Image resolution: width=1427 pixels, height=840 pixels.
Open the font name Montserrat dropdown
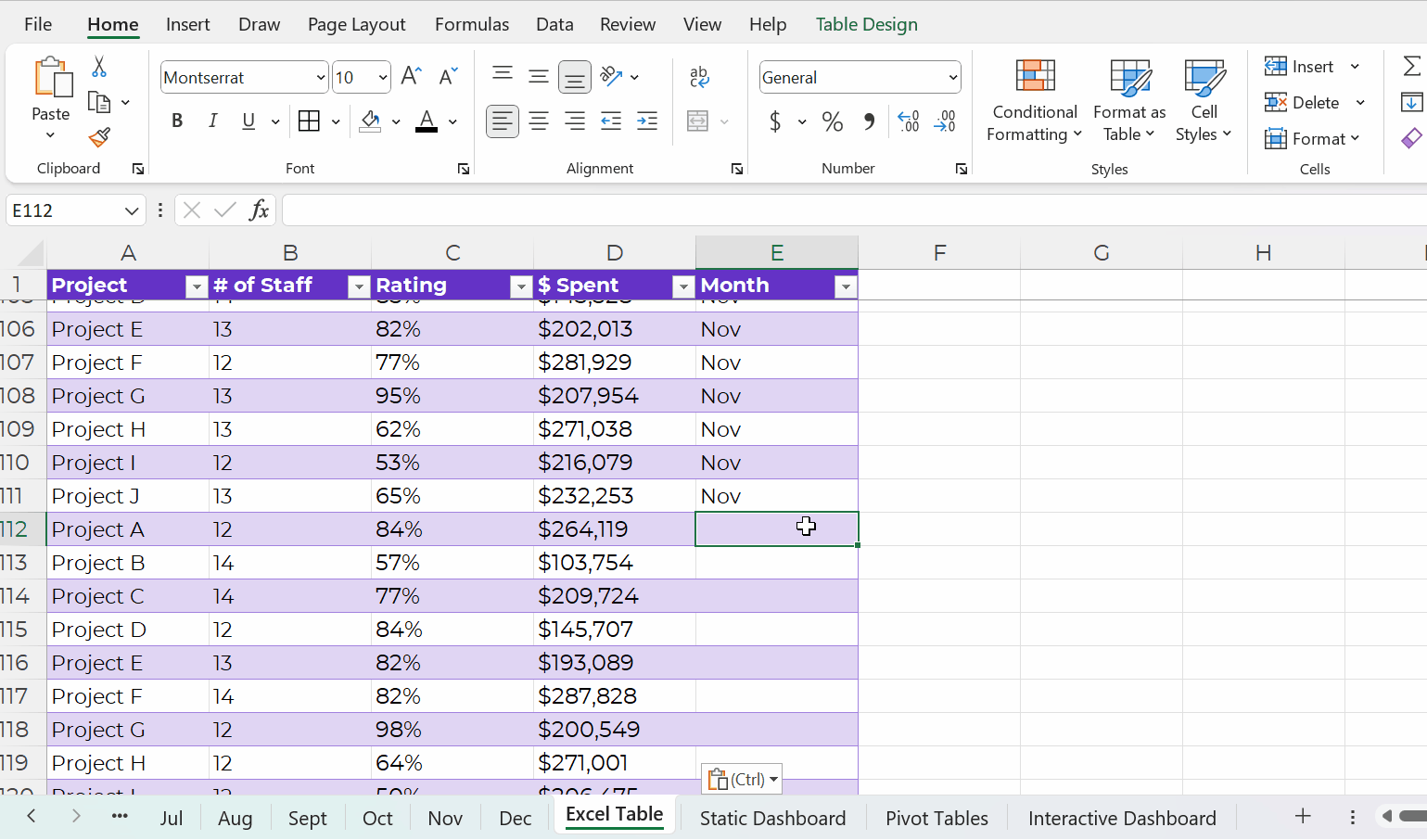point(321,78)
